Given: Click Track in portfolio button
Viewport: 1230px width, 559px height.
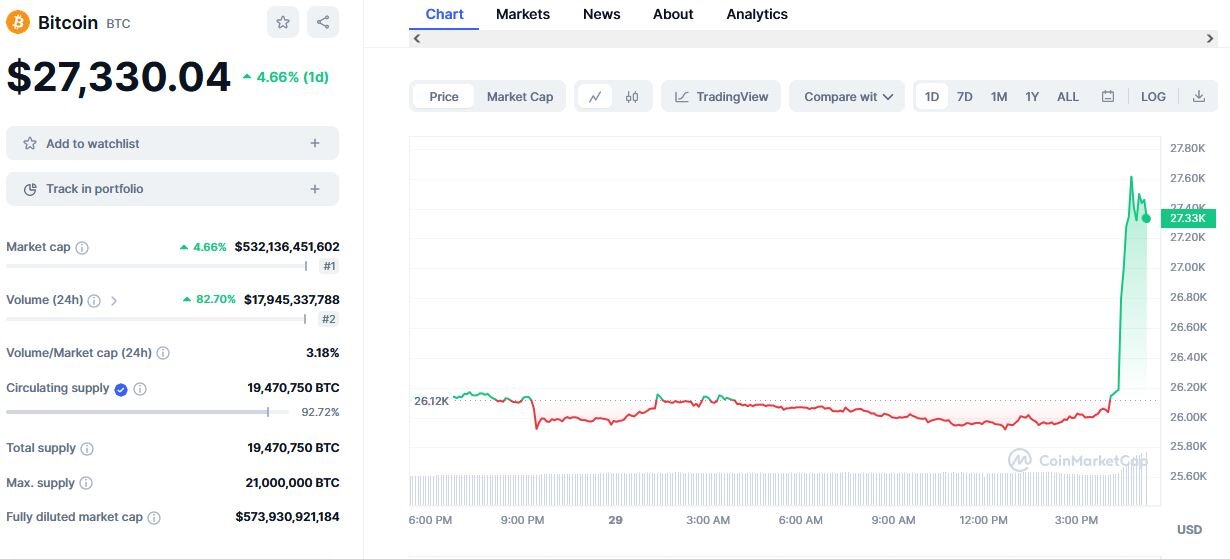Looking at the screenshot, I should point(172,189).
